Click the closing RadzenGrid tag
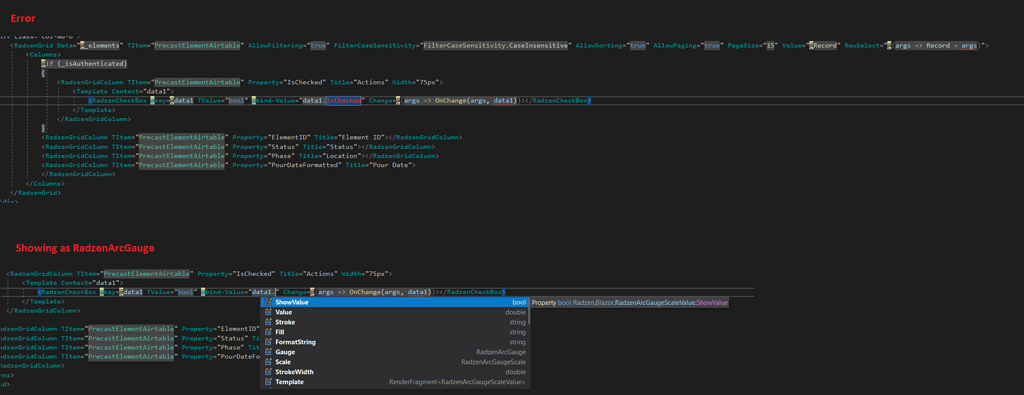 pos(36,193)
